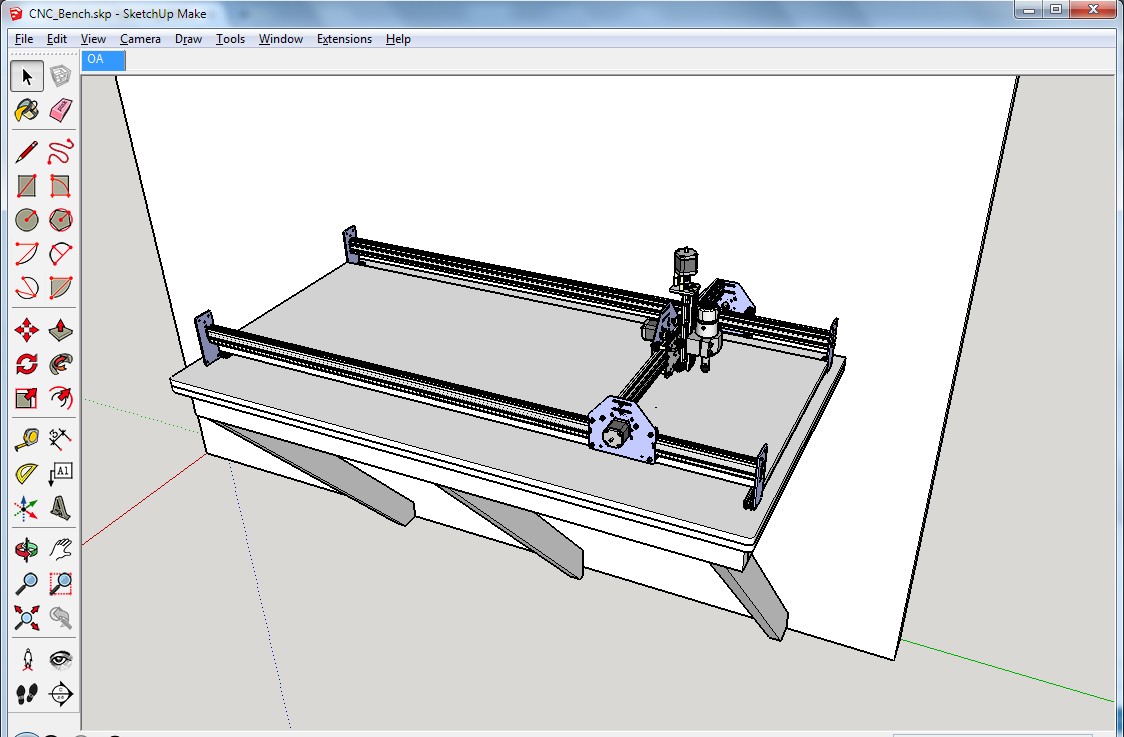Screen dimensions: 1124x737
Task: Click the Zoom Extents tool
Action: 27,616
